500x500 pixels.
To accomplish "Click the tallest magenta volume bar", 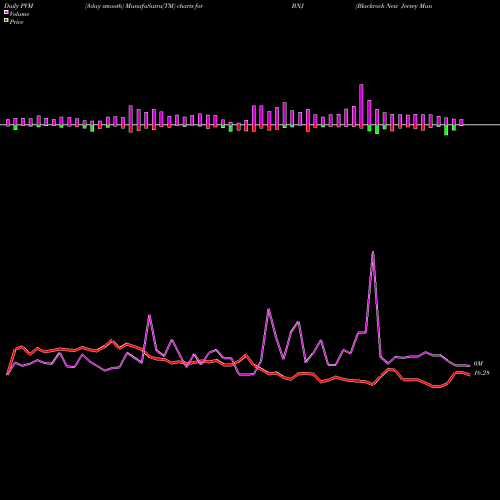I will (x=361, y=105).
